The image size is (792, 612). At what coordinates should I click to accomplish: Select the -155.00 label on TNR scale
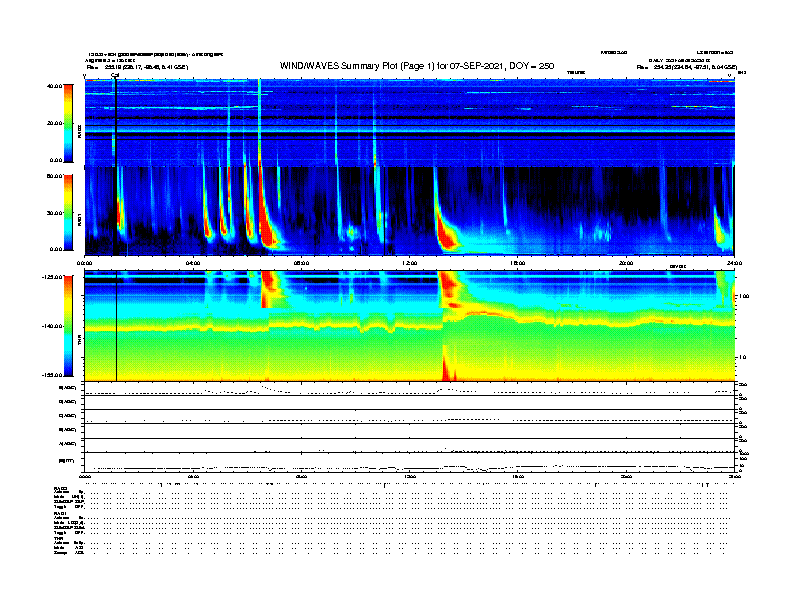pyautogui.click(x=52, y=375)
